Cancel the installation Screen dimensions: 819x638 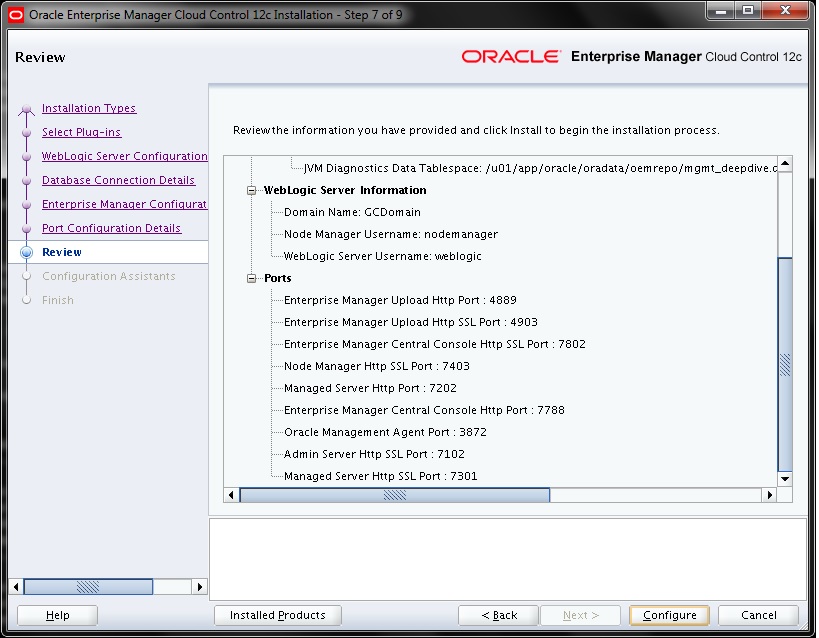[x=758, y=615]
